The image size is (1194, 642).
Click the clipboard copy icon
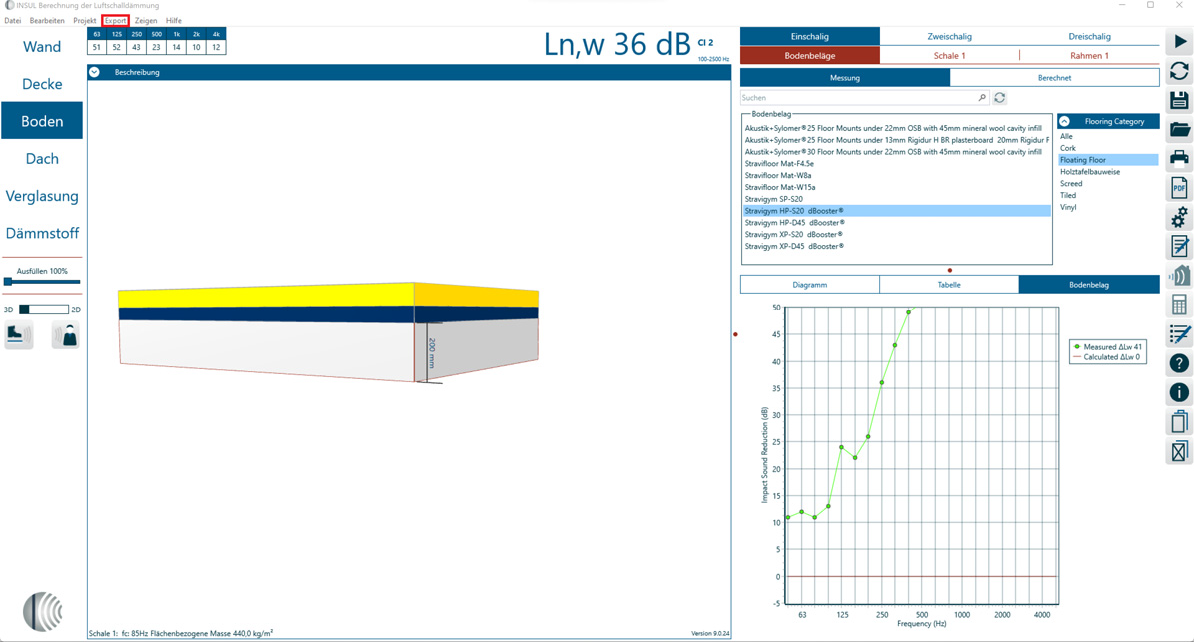pos(1179,422)
